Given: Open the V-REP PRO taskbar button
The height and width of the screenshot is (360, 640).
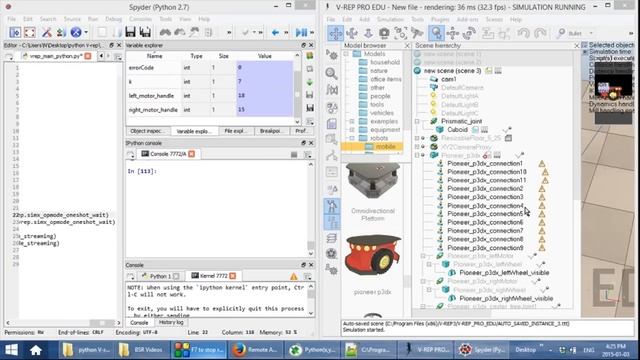Looking at the screenshot, I should [x=427, y=350].
